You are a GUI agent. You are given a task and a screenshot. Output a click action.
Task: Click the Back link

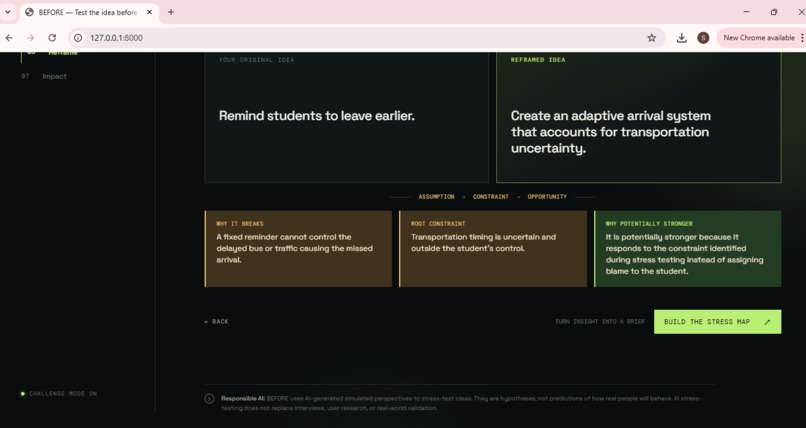(x=216, y=322)
